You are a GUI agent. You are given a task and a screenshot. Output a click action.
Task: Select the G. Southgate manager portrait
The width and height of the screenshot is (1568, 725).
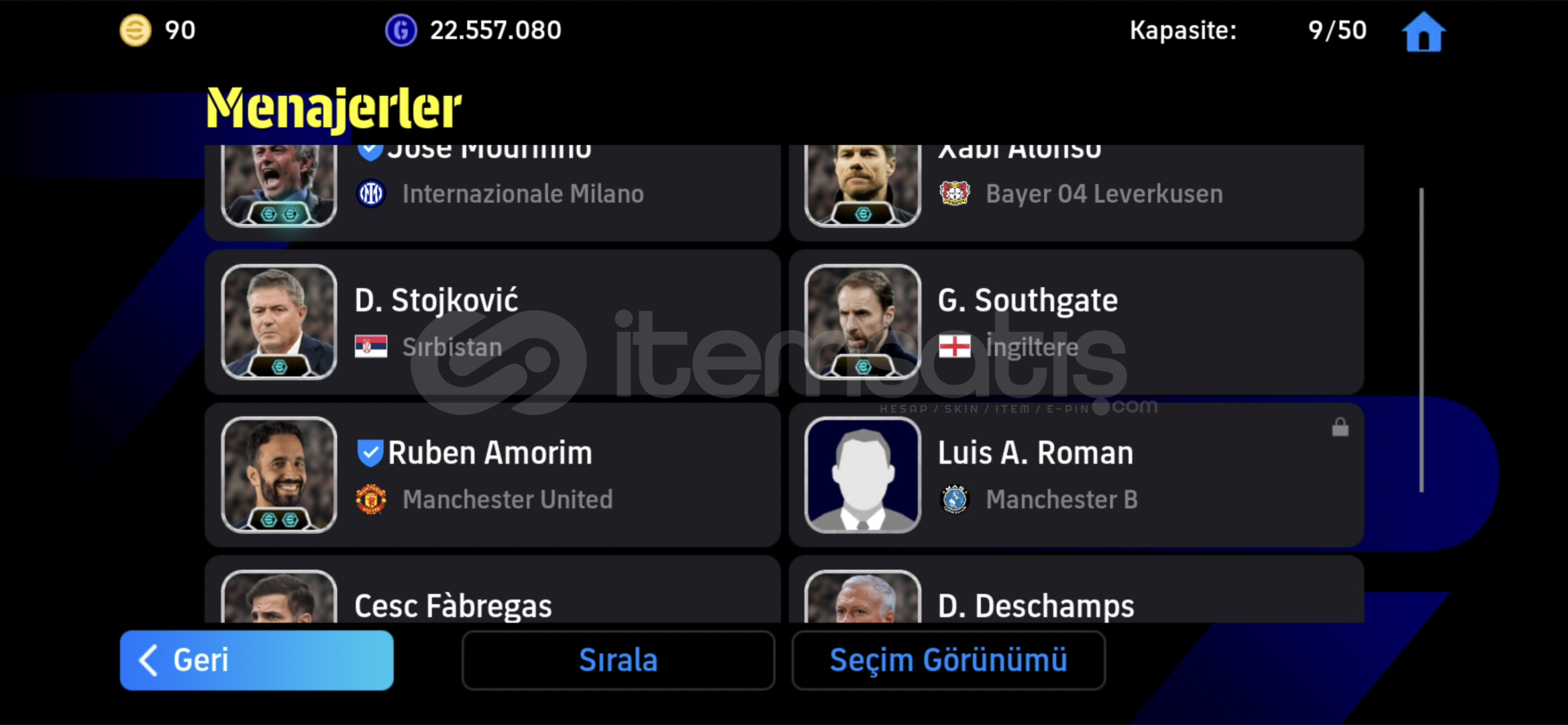pyautogui.click(x=863, y=322)
